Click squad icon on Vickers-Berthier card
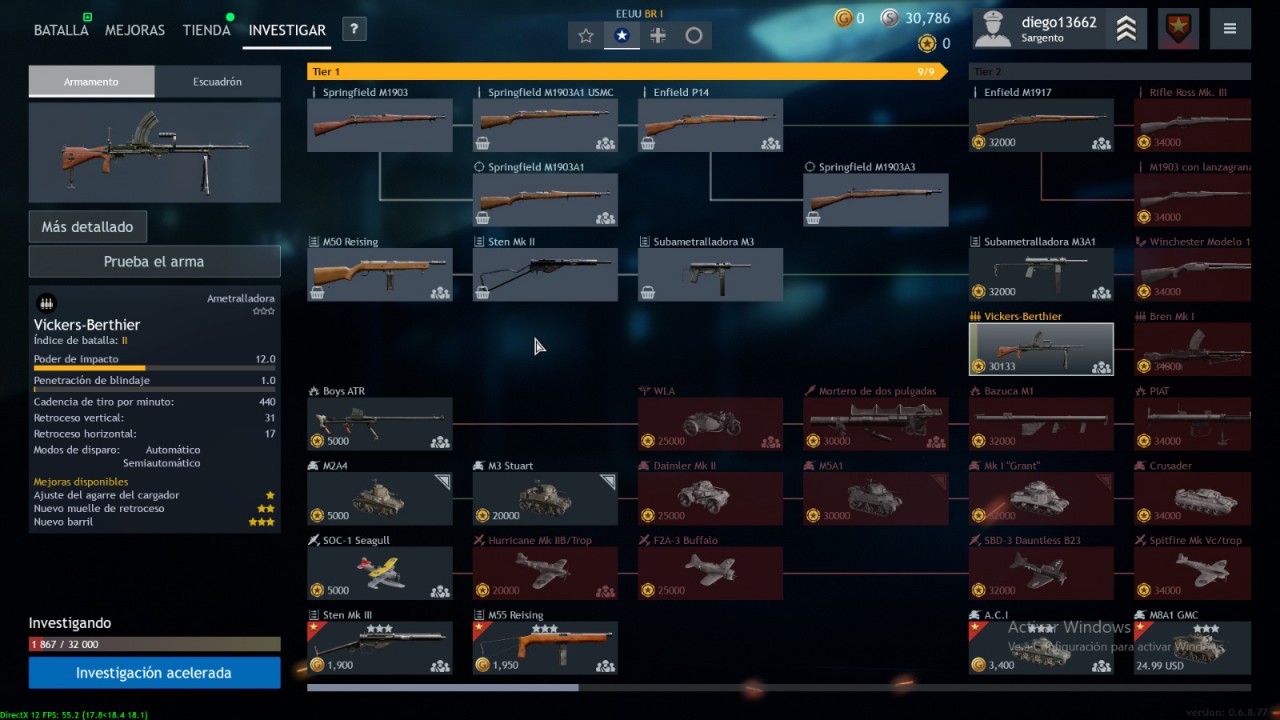Image resolution: width=1280 pixels, height=720 pixels. (1101, 367)
